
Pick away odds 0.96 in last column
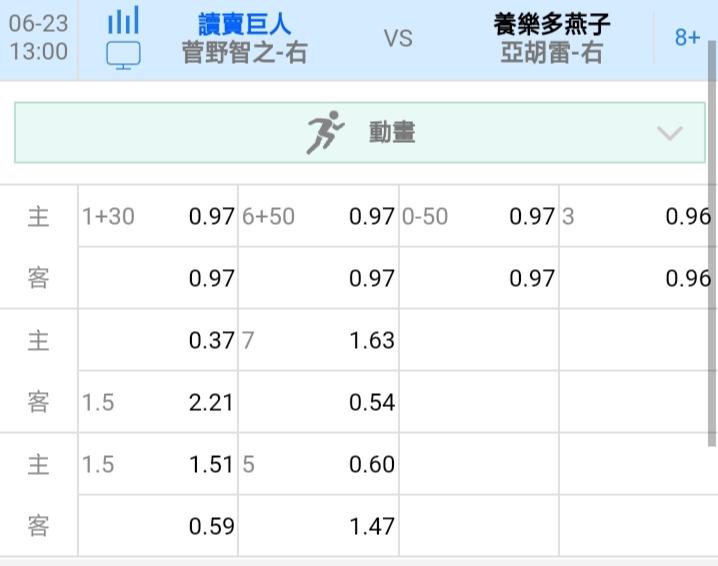(687, 278)
